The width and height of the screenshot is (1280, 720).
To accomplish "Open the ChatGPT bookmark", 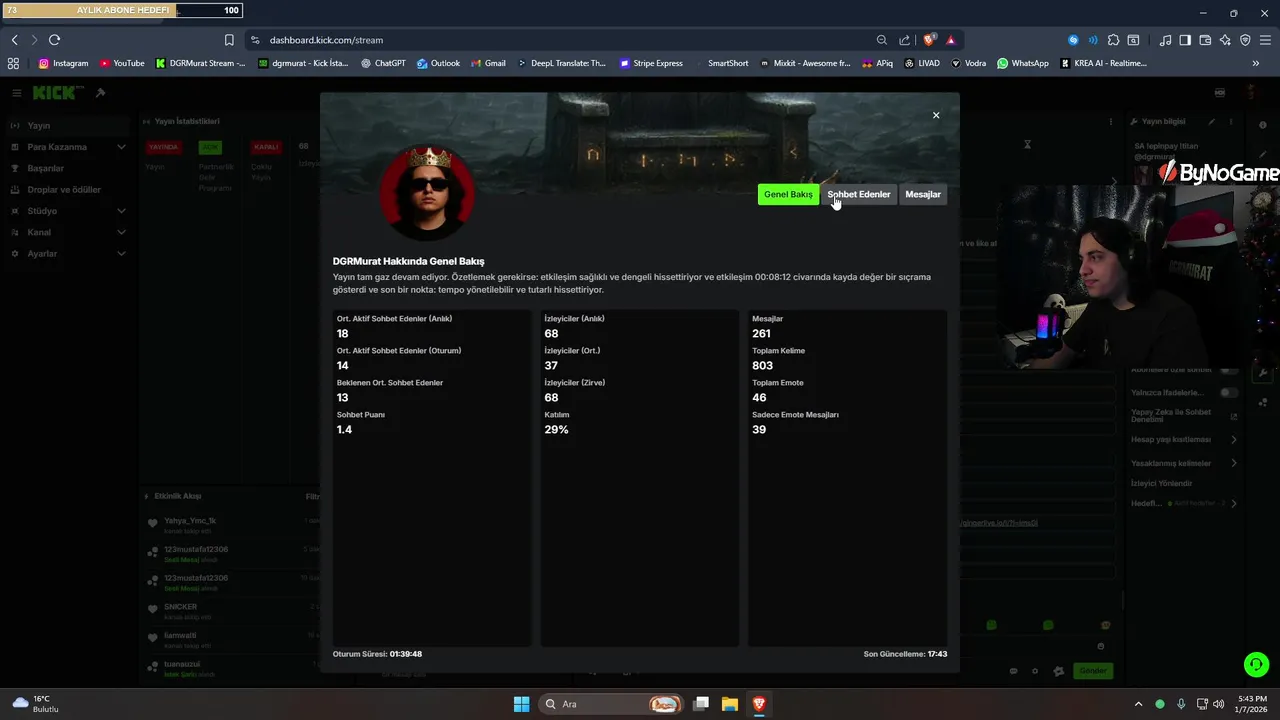I will 383,63.
